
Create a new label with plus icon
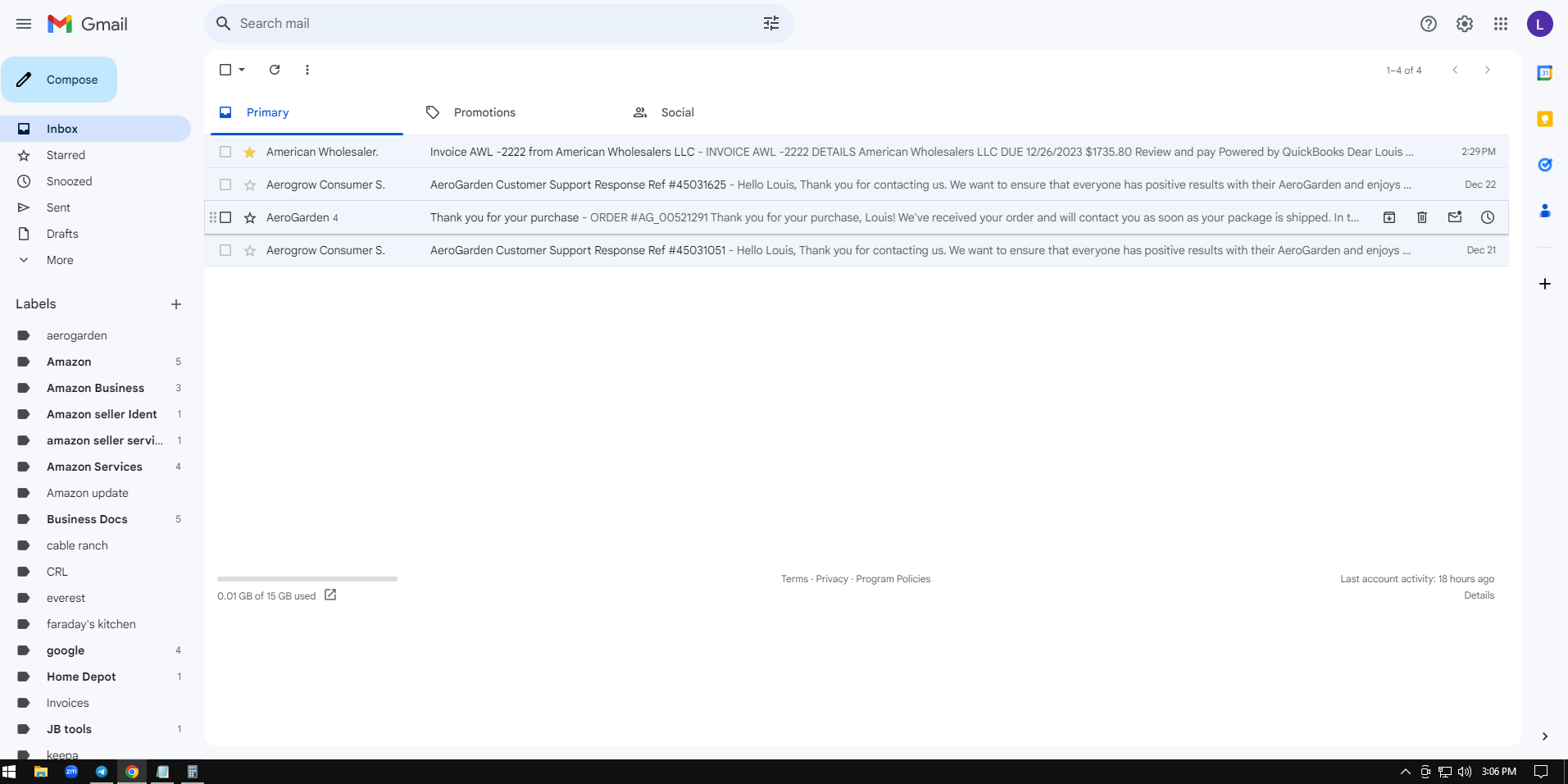pos(176,304)
